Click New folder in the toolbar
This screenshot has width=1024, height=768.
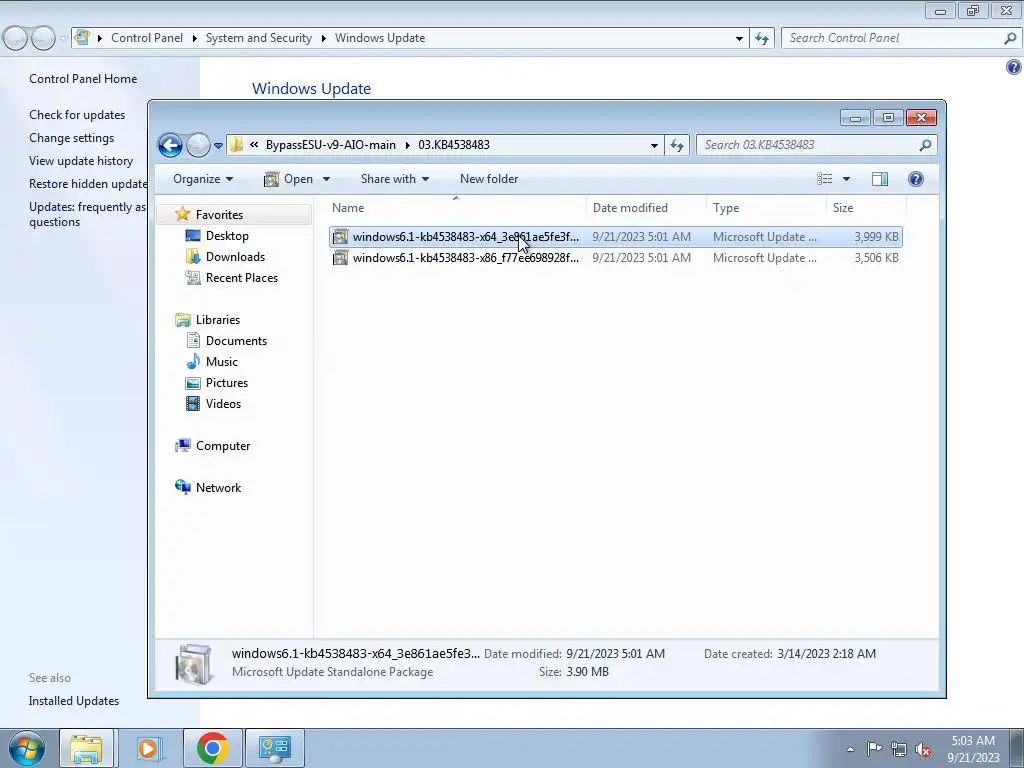coord(488,179)
